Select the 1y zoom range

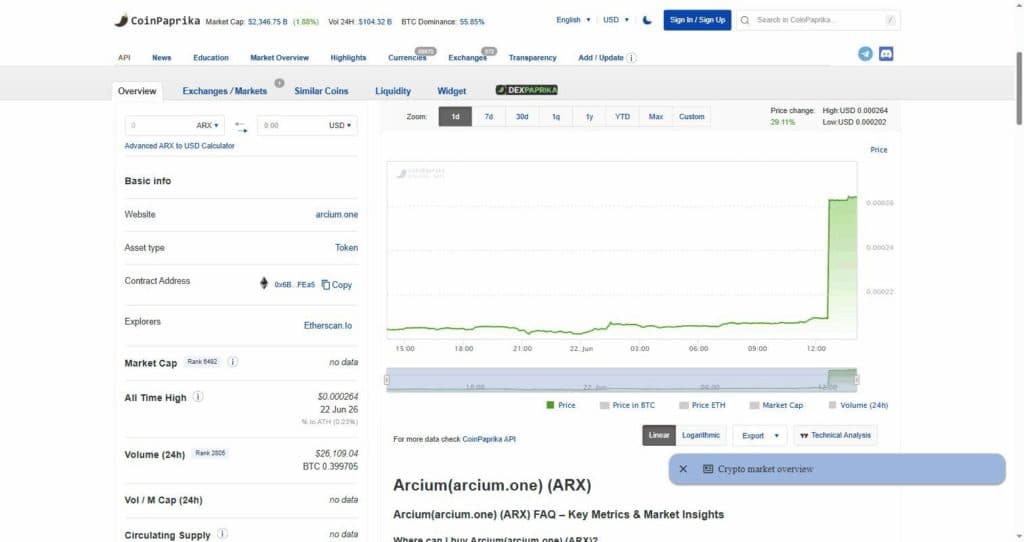[x=589, y=116]
